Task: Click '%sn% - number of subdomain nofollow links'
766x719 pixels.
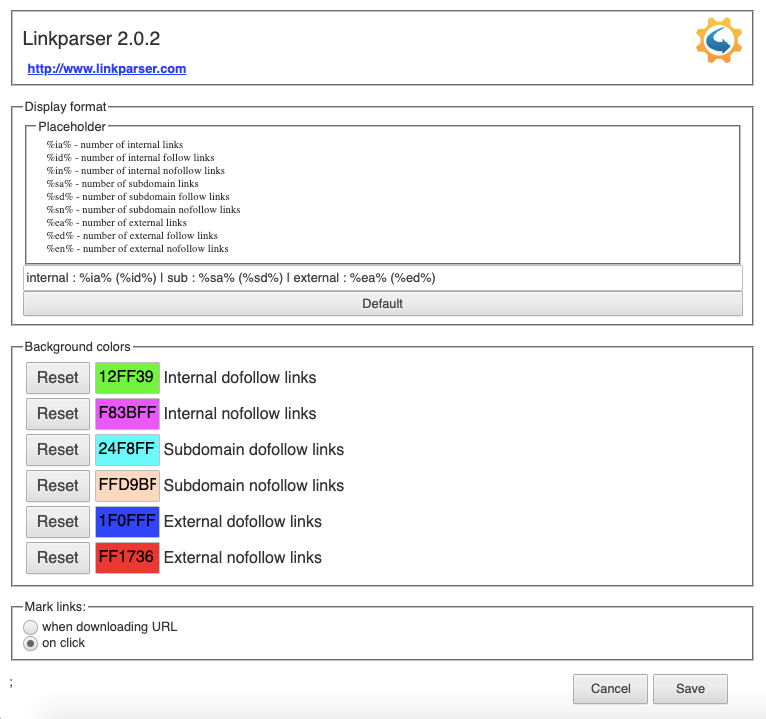Action: 144,210
